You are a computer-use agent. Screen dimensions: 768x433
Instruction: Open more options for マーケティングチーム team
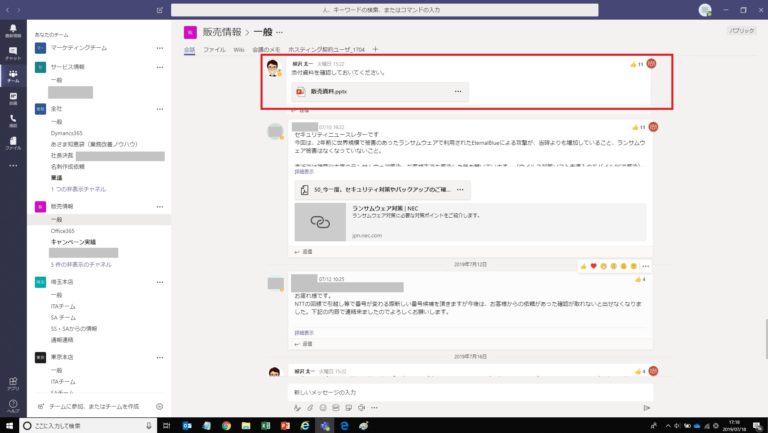159,47
